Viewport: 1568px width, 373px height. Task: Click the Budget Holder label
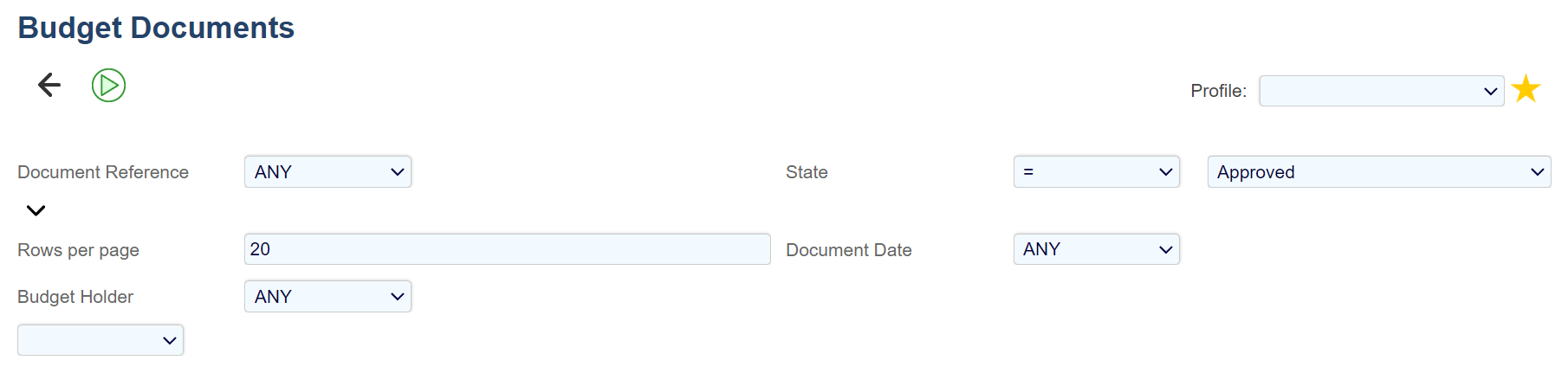pyautogui.click(x=75, y=297)
